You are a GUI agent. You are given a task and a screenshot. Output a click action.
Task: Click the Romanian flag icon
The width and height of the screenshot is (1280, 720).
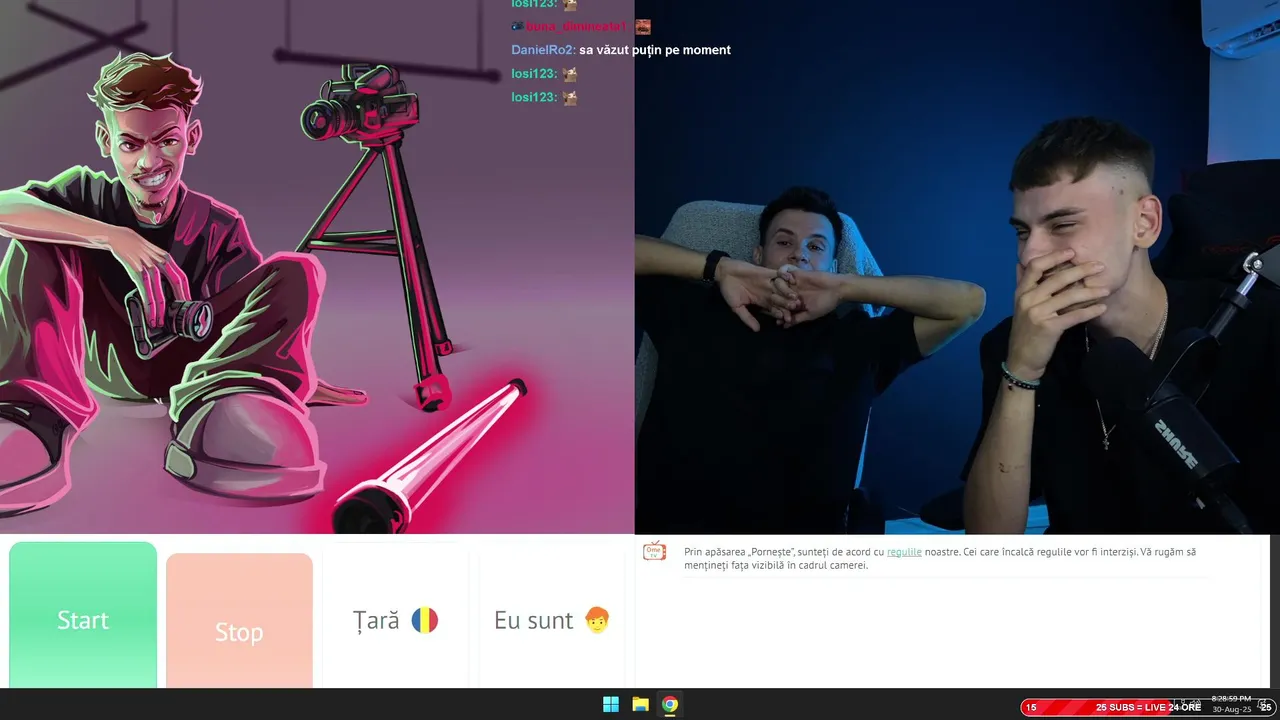tap(425, 620)
